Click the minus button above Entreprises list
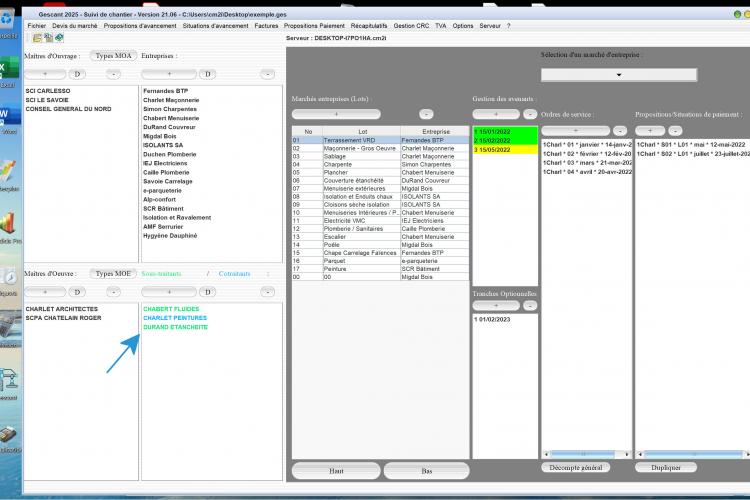The height and width of the screenshot is (500, 750). 267,74
